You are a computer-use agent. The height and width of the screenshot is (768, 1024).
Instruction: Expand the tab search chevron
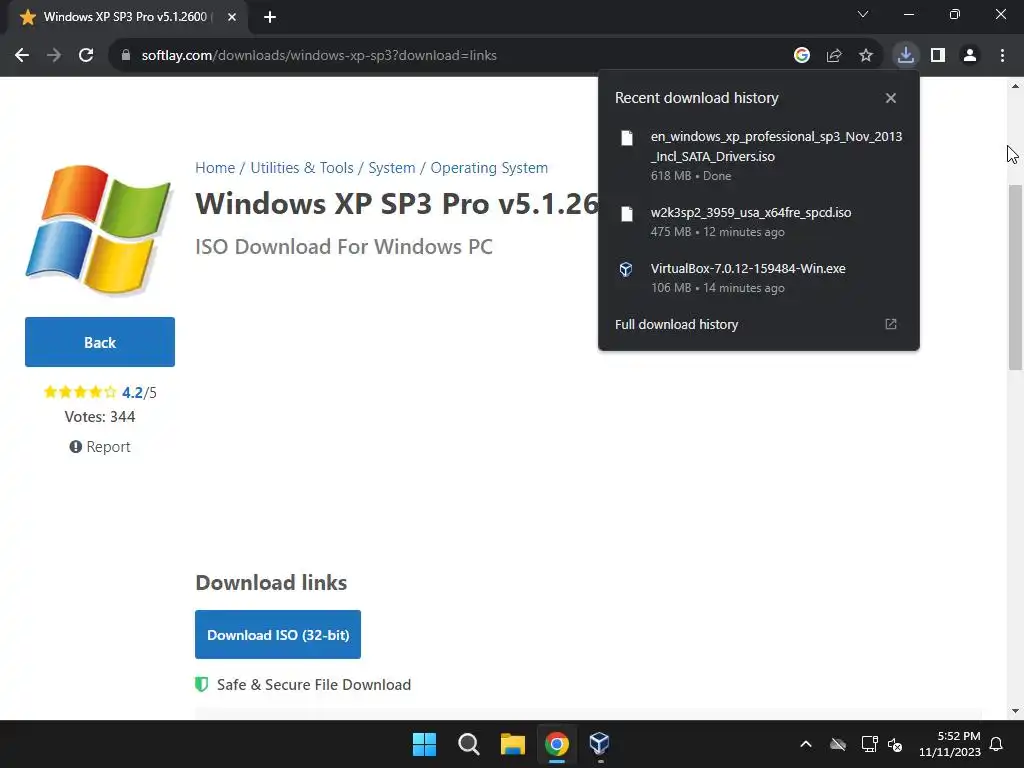[x=863, y=14]
